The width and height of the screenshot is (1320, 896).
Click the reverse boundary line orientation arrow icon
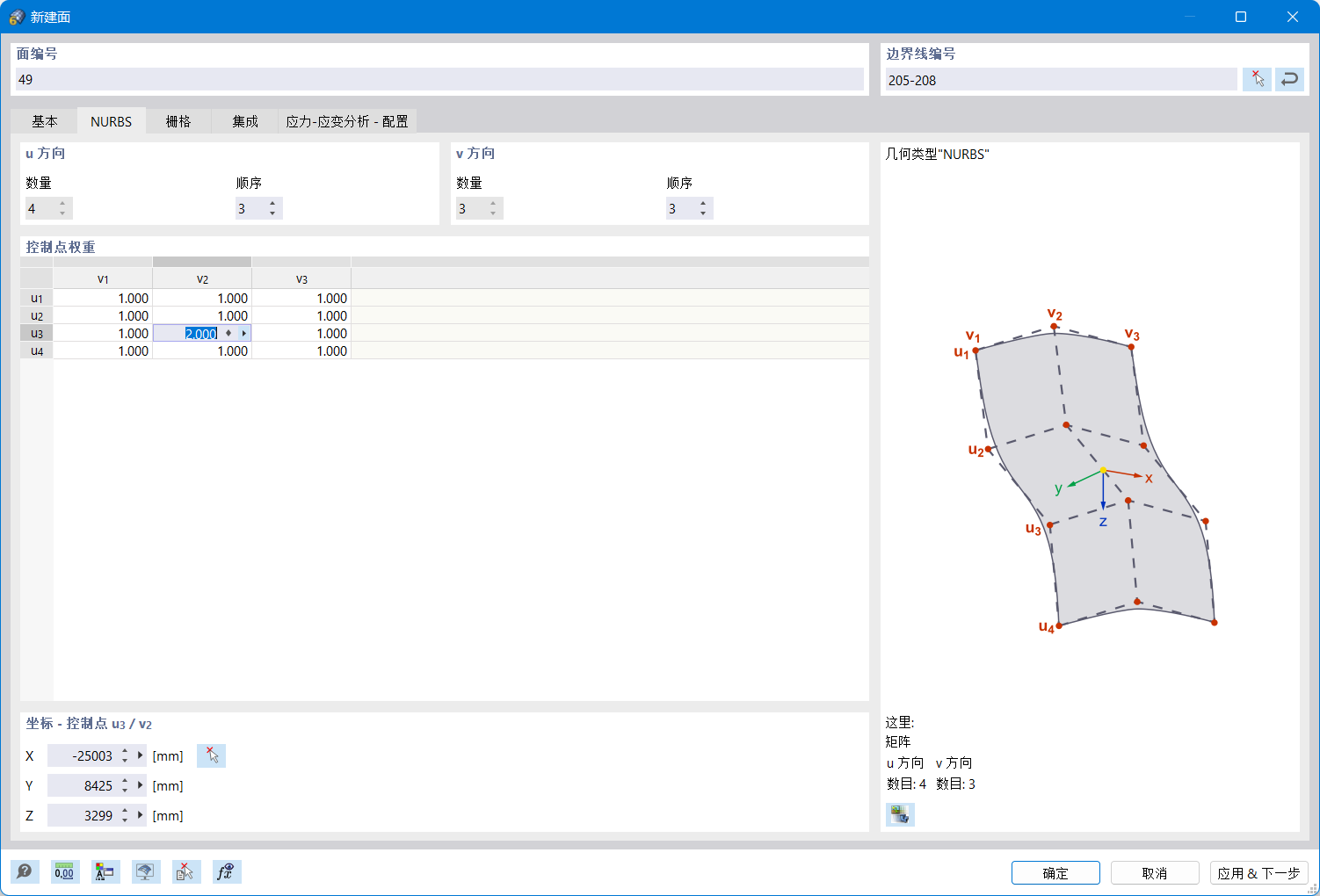(1289, 78)
